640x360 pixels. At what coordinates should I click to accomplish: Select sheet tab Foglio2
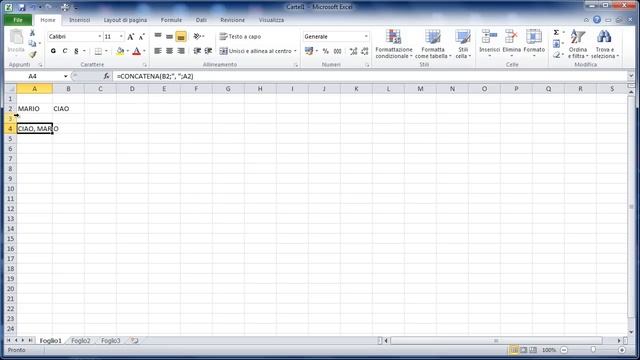[81, 340]
